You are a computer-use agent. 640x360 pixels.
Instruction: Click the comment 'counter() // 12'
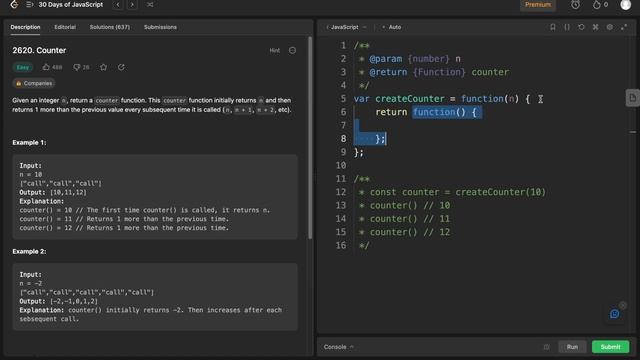coord(409,232)
